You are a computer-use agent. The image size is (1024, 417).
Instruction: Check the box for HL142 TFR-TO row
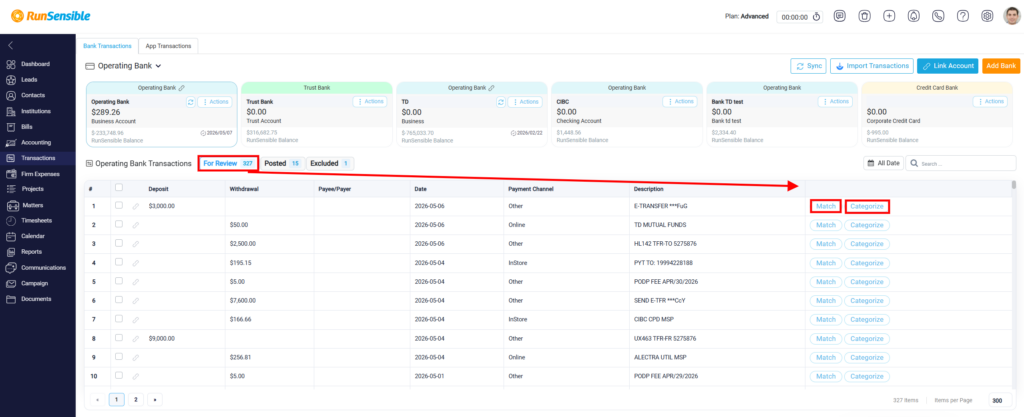[118, 243]
